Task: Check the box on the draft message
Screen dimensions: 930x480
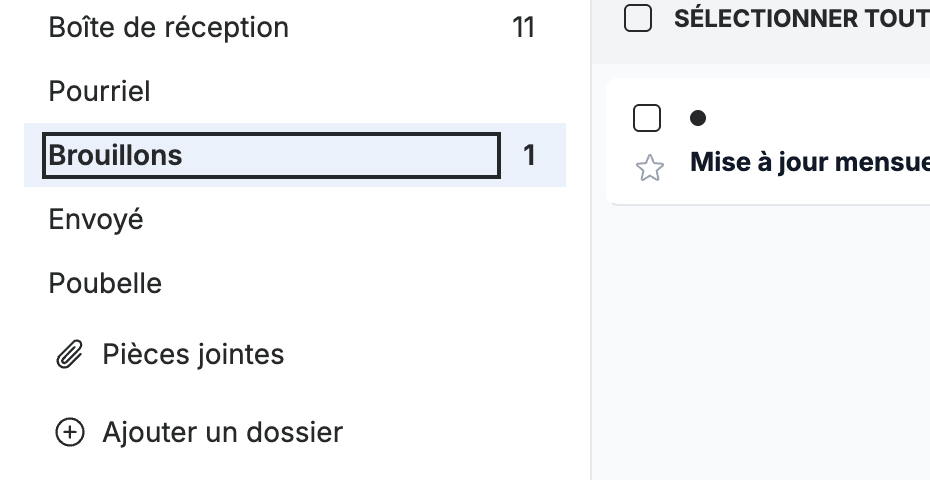Action: 646,117
